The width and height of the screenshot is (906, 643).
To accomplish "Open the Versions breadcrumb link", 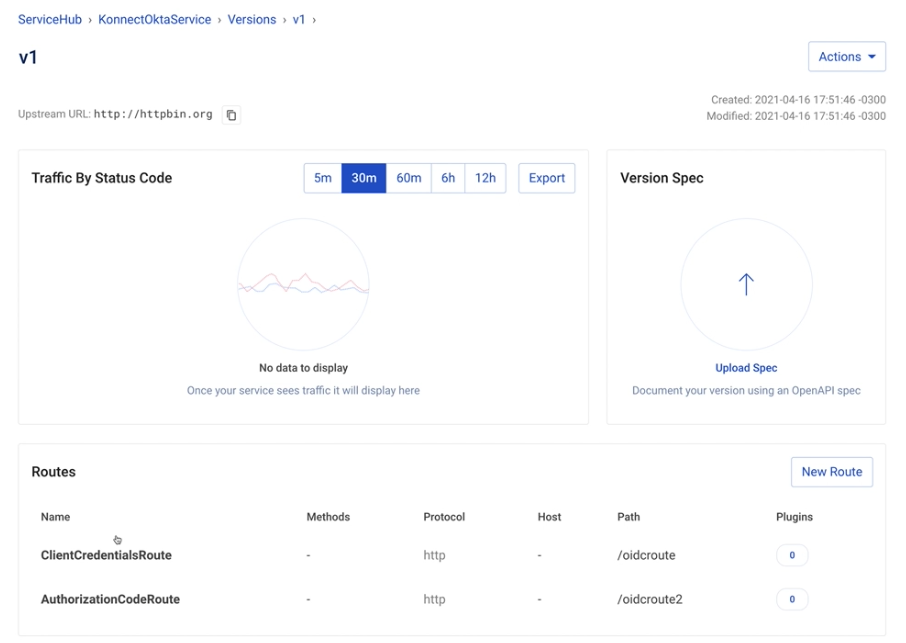I will pos(251,19).
